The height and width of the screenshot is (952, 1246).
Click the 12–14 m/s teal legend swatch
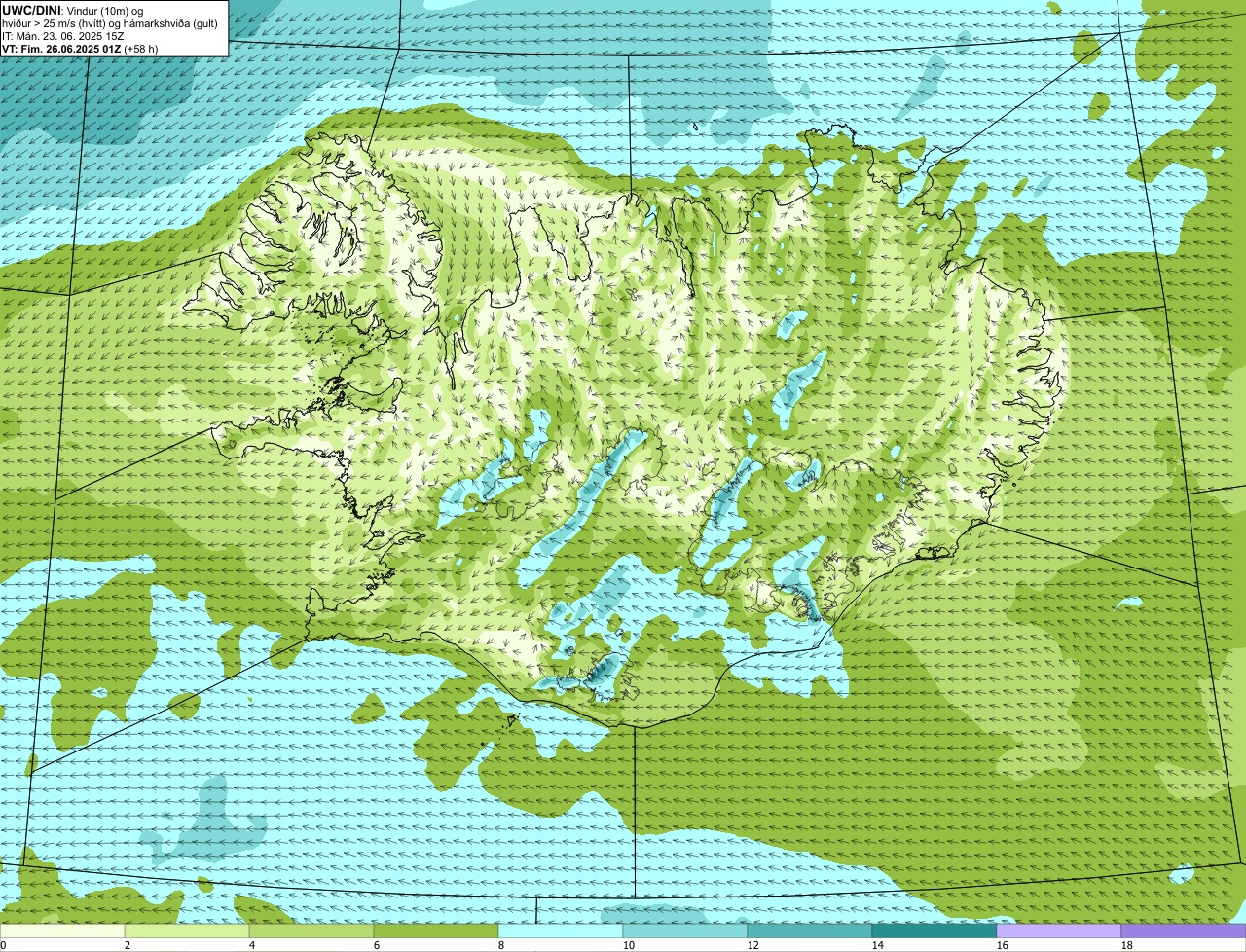point(810,931)
